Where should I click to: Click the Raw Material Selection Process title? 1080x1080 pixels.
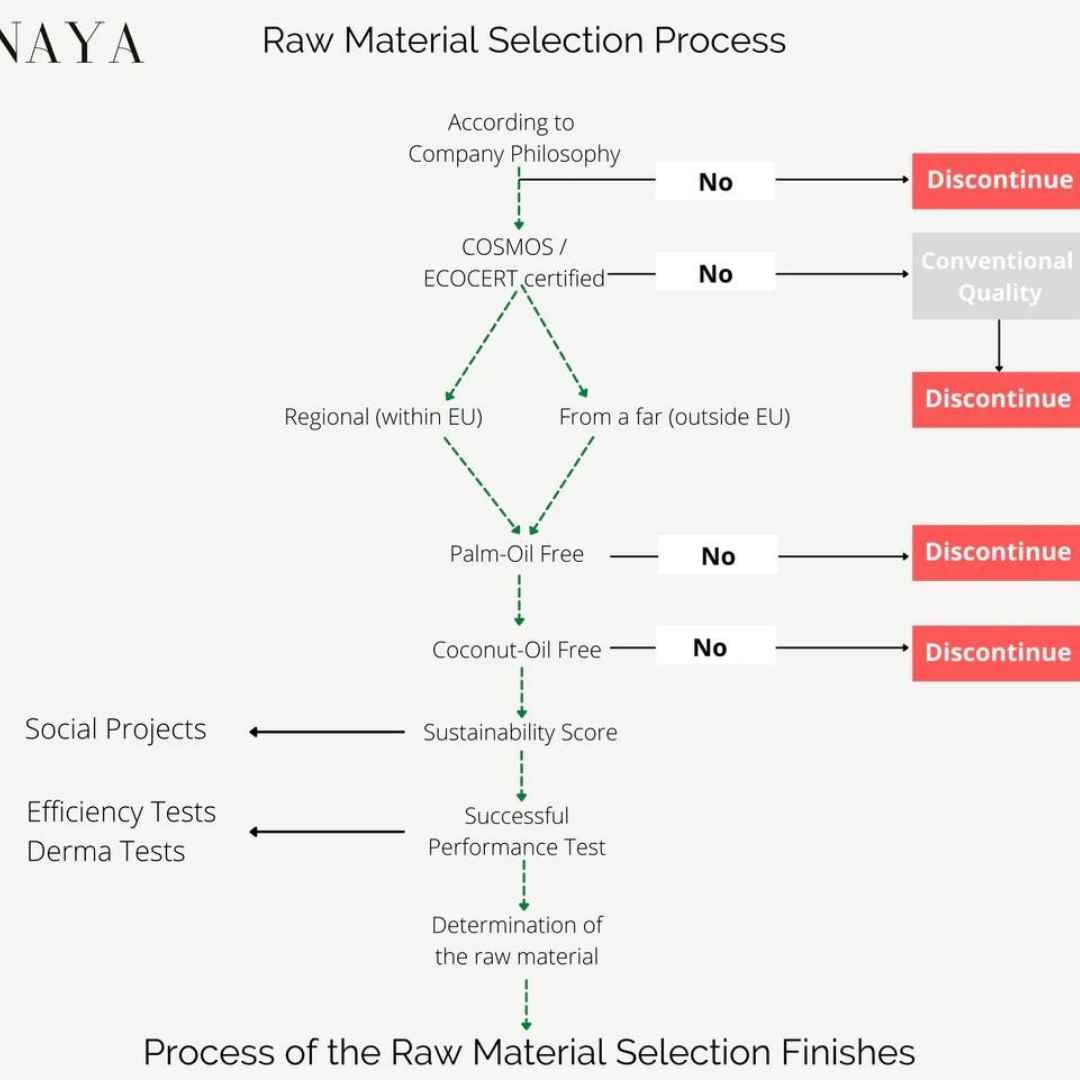point(523,40)
